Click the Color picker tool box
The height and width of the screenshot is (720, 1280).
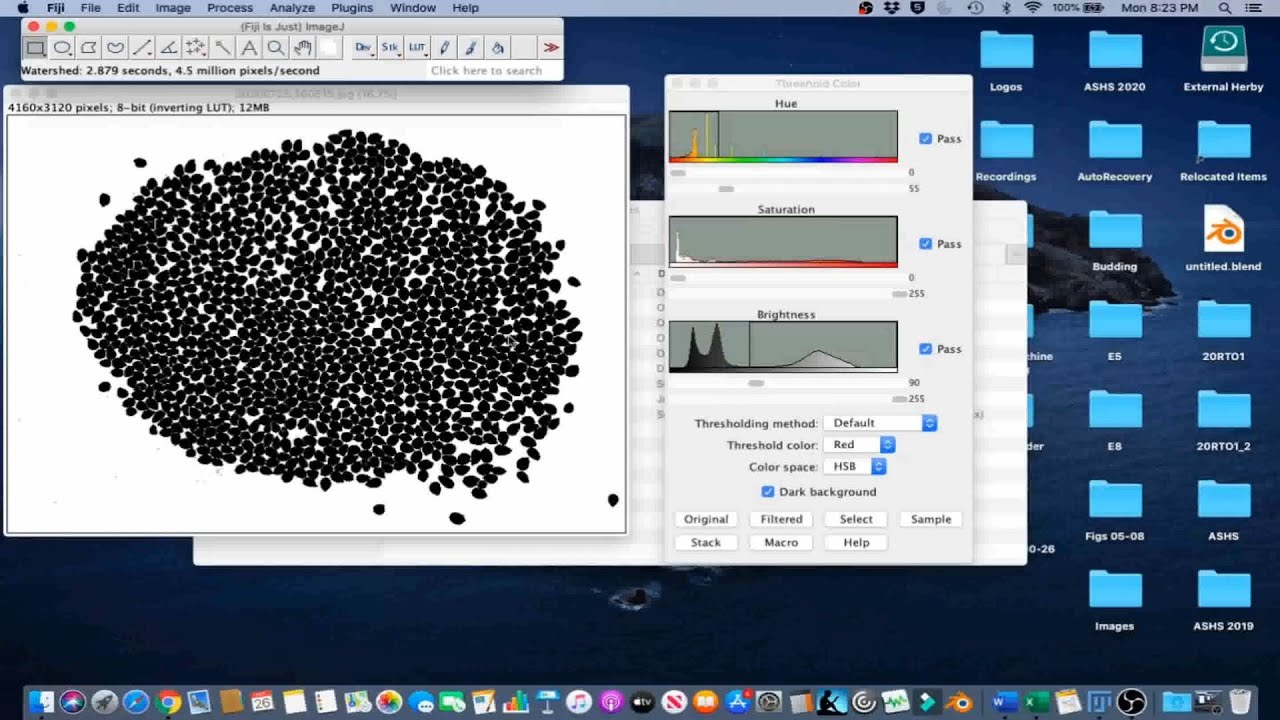[329, 47]
